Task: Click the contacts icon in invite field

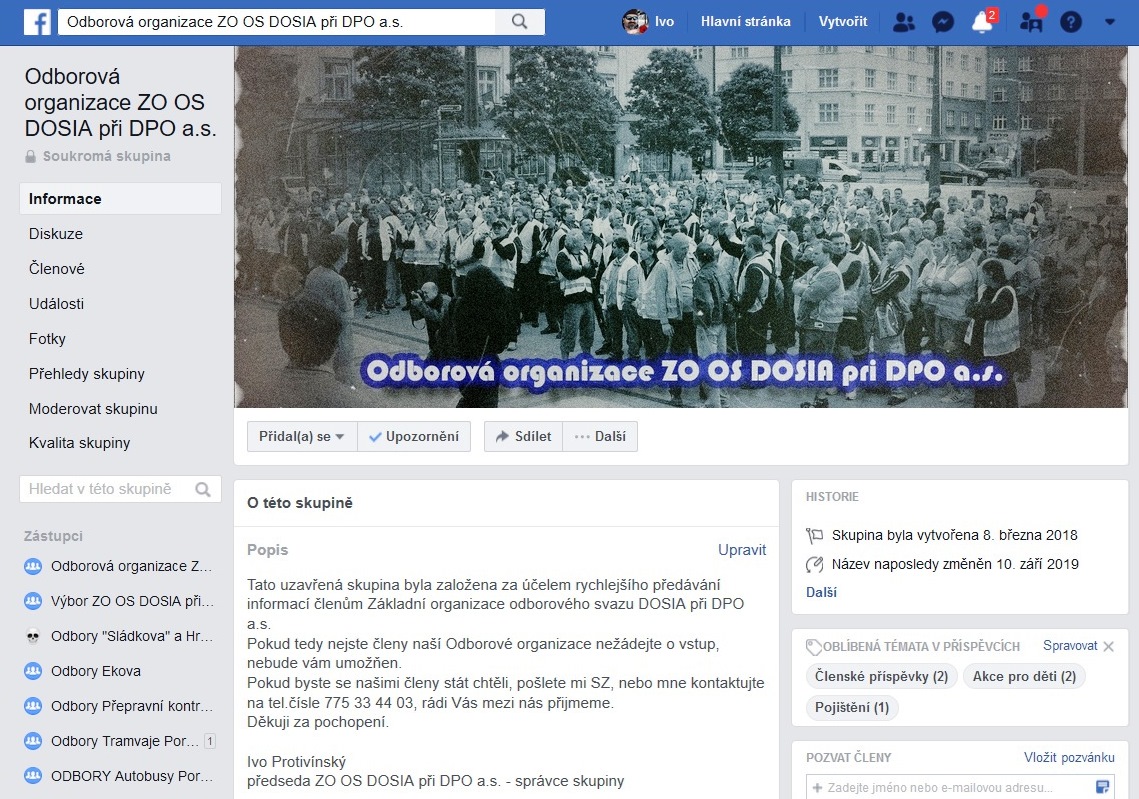Action: [x=1102, y=787]
